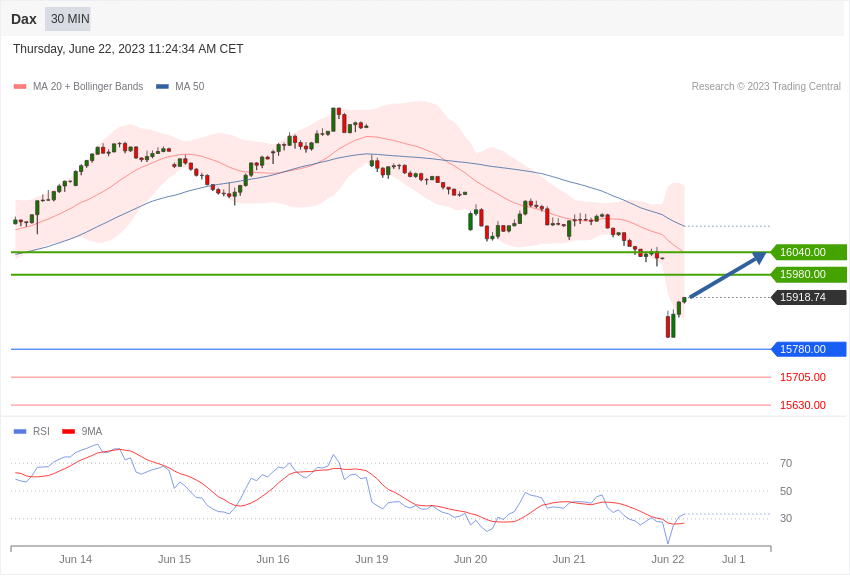
Task: Select the 16040.00 green resistance label
Action: 808,252
